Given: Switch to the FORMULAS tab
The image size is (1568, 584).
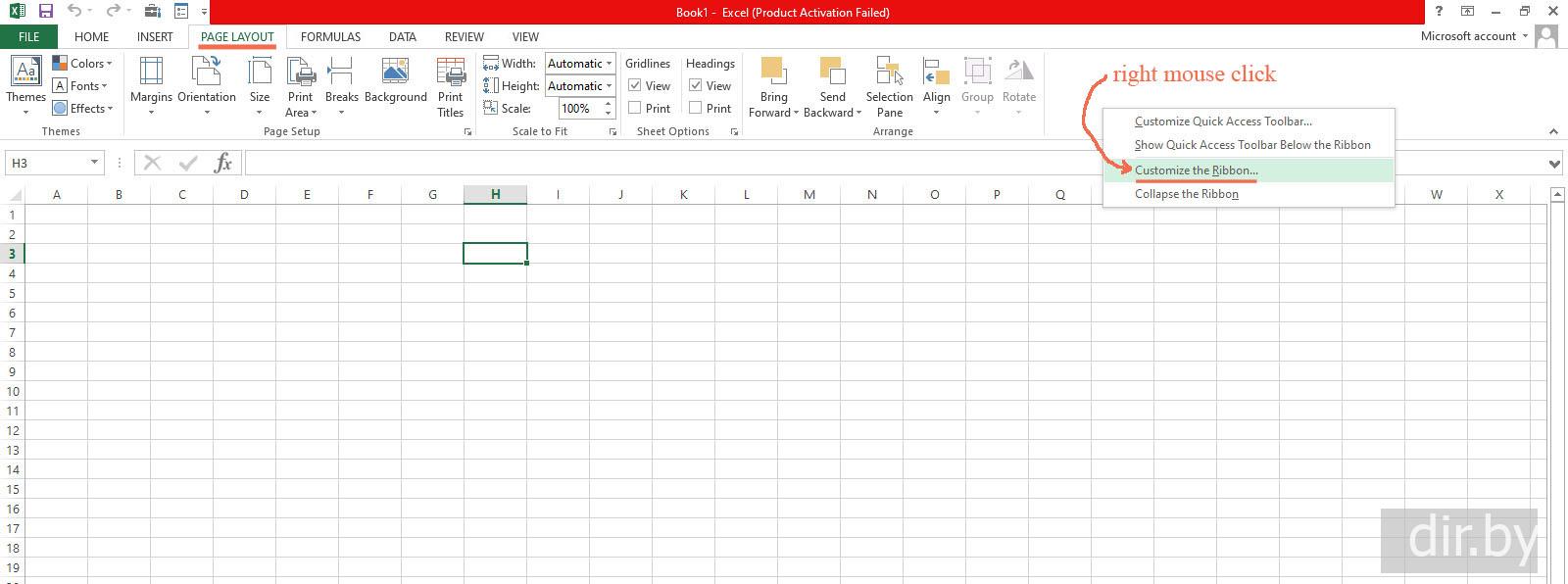Looking at the screenshot, I should coord(330,37).
